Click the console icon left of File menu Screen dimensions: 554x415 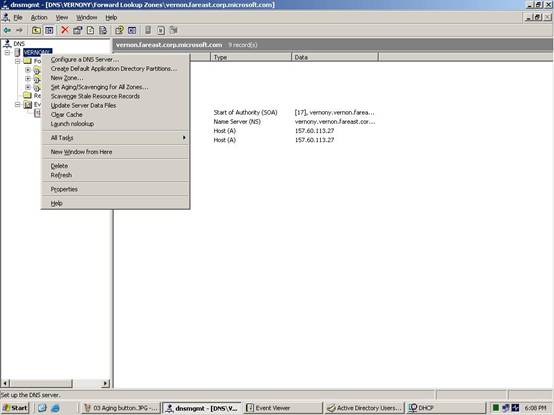click(6, 17)
